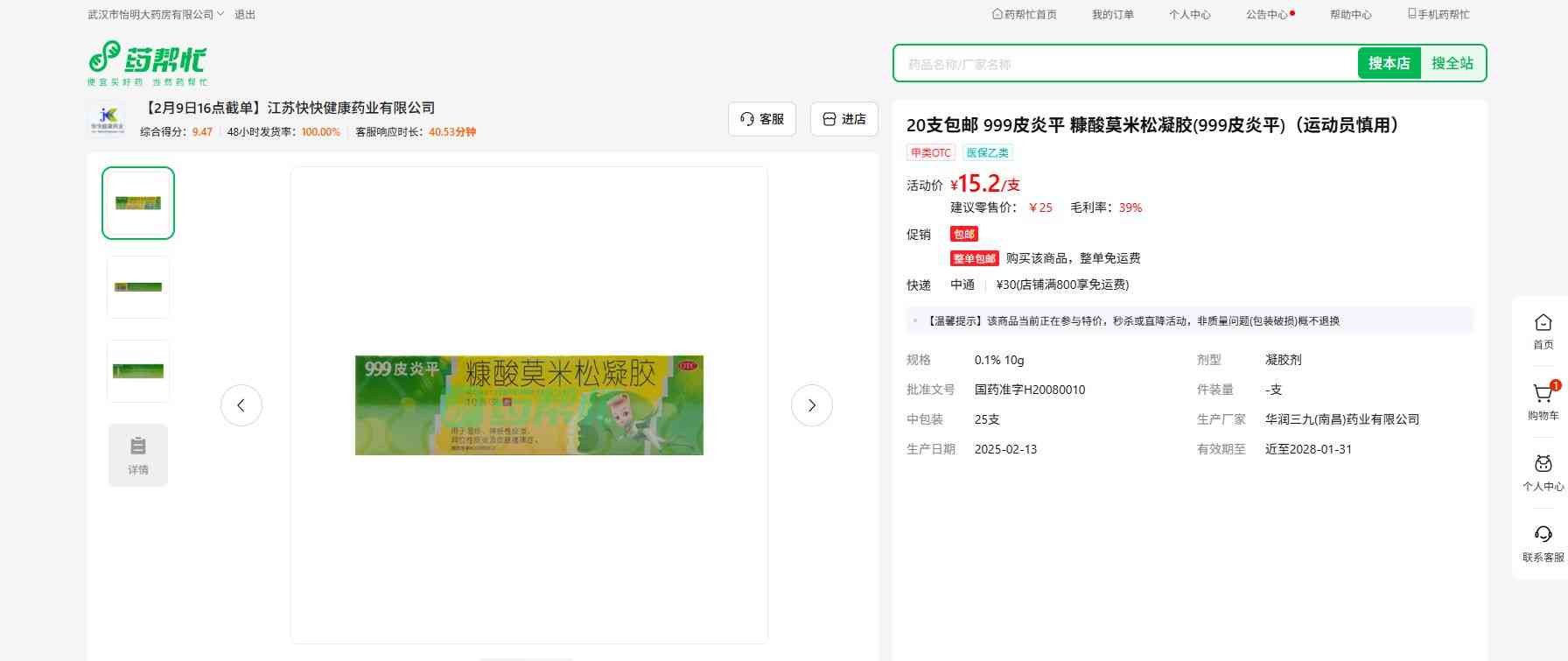Show previous product image with left arrow
Viewport: 1568px width, 661px height.
pos(241,405)
